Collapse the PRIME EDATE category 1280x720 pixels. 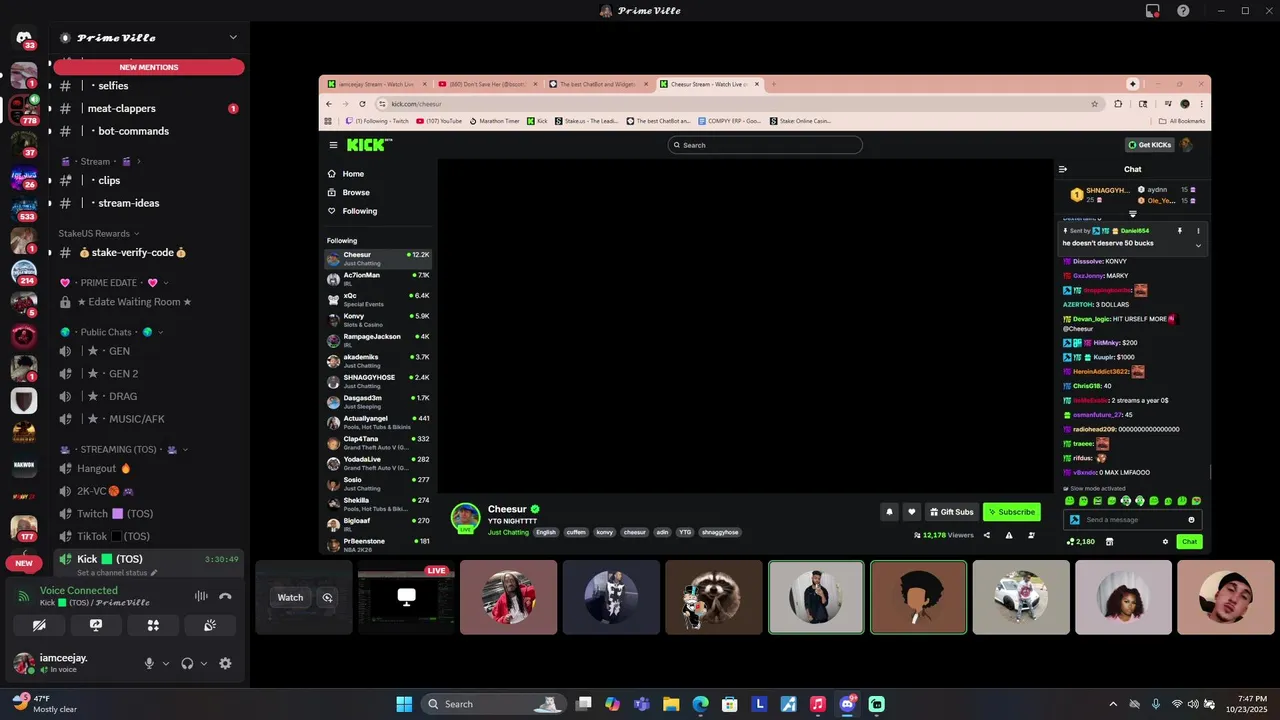pyautogui.click(x=114, y=283)
